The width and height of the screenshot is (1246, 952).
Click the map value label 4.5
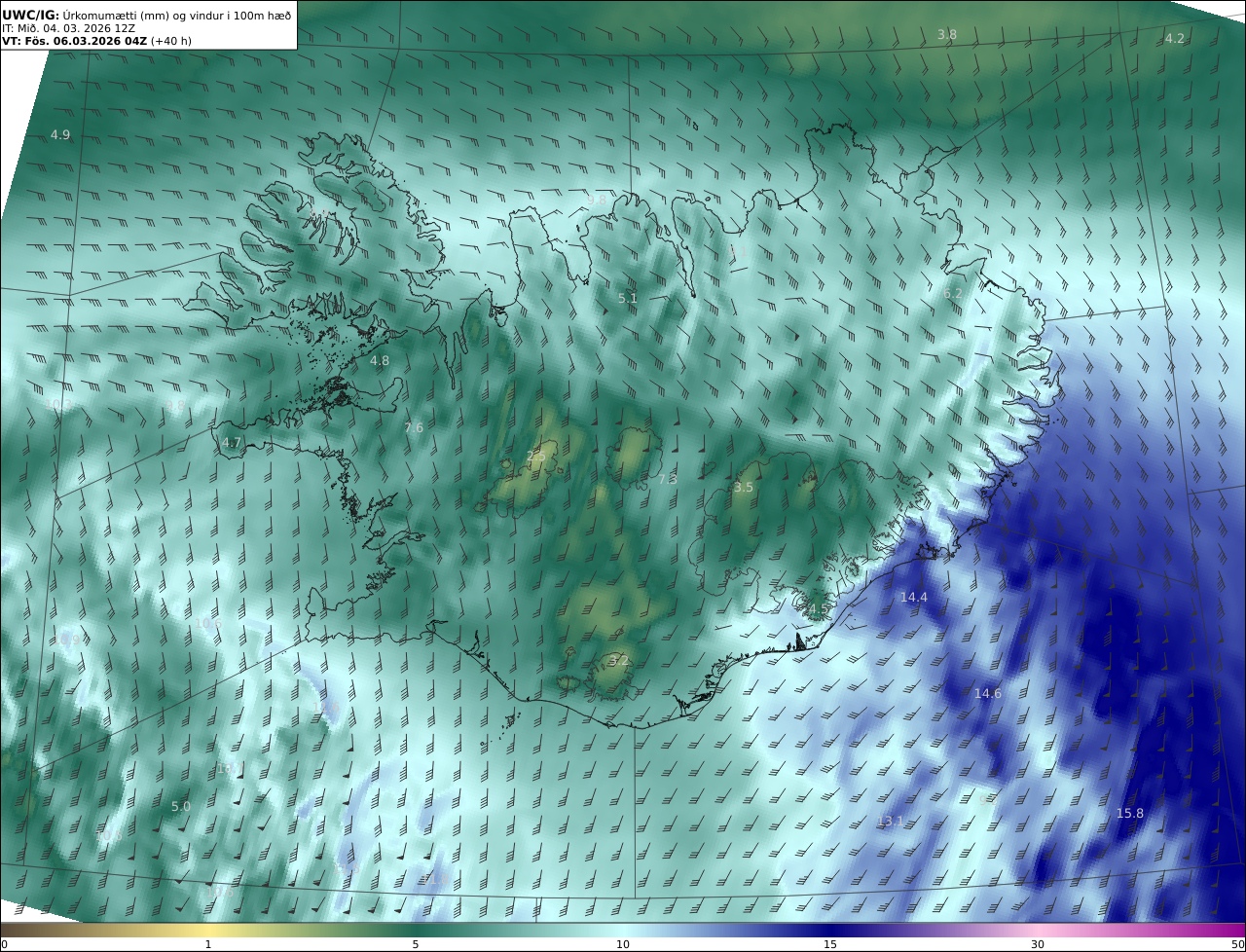click(818, 609)
